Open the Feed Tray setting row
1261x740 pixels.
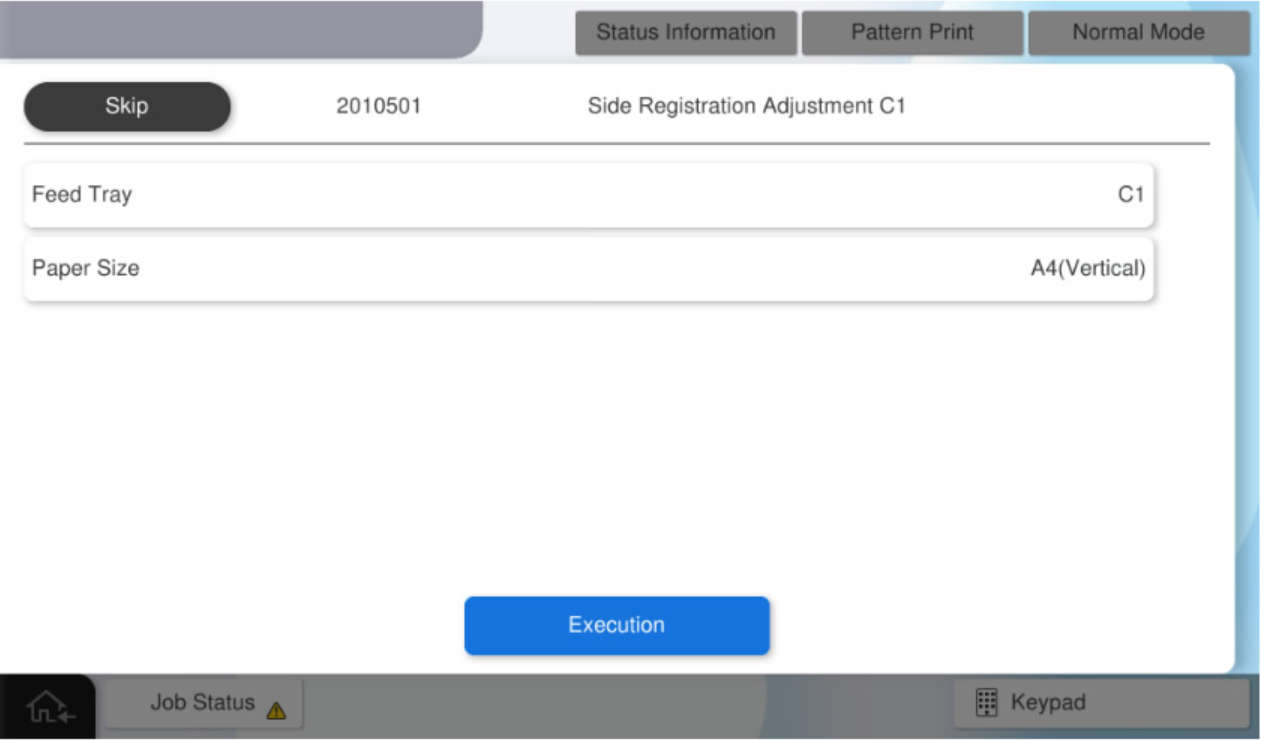click(588, 195)
